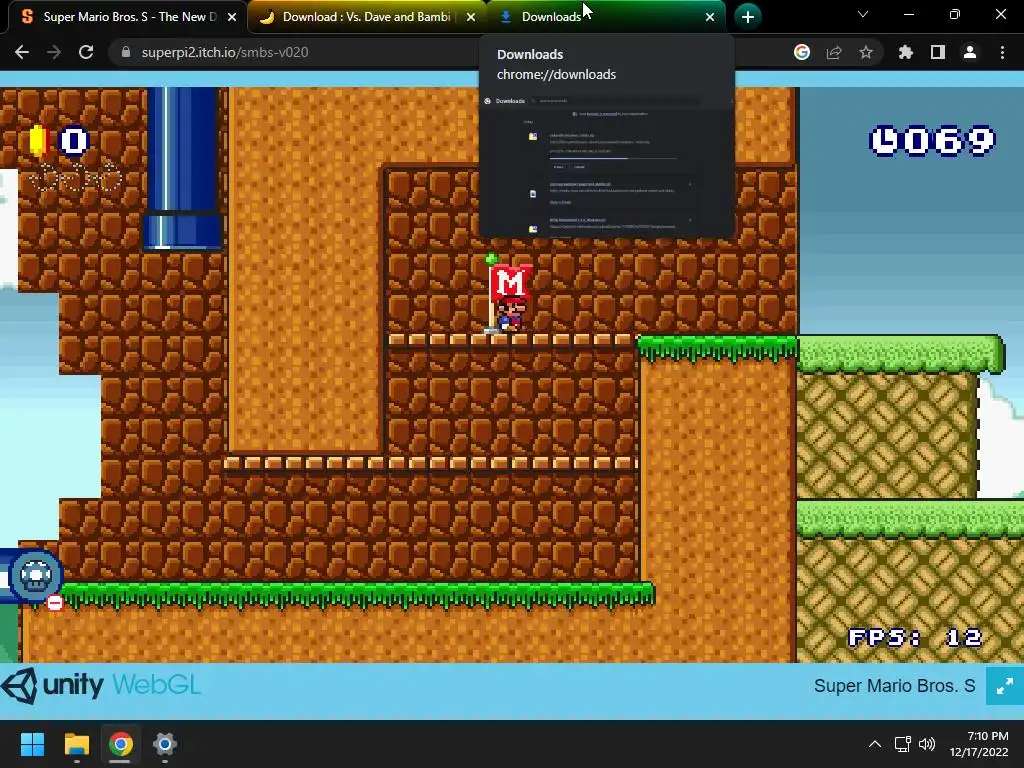Close the Downloads tab
This screenshot has height=768, width=1024.
click(x=710, y=17)
